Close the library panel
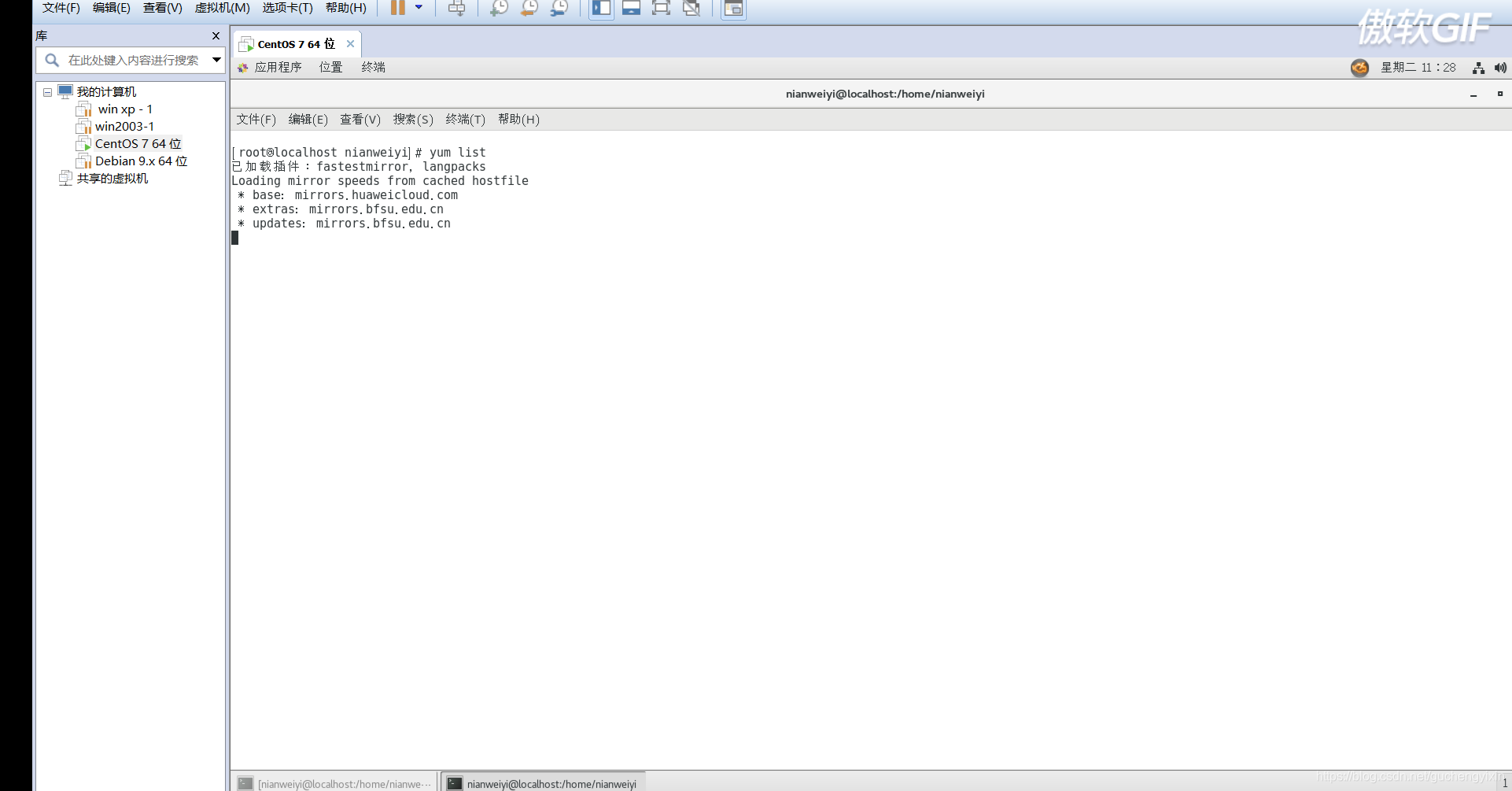The height and width of the screenshot is (791, 1512). pyautogui.click(x=216, y=36)
